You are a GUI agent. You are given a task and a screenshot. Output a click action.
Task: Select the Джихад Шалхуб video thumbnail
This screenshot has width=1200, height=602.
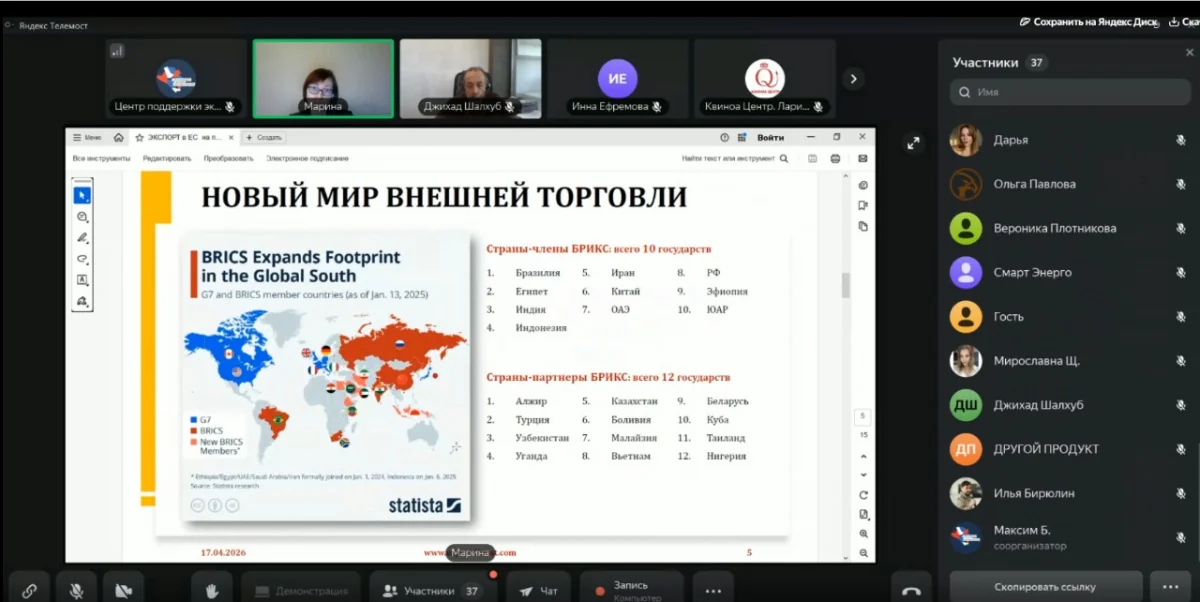click(x=471, y=79)
